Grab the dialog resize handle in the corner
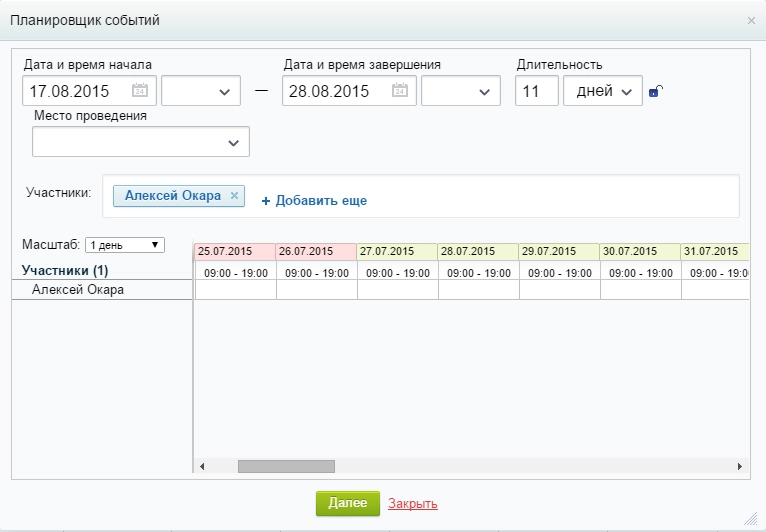766x532 pixels. tap(751, 518)
